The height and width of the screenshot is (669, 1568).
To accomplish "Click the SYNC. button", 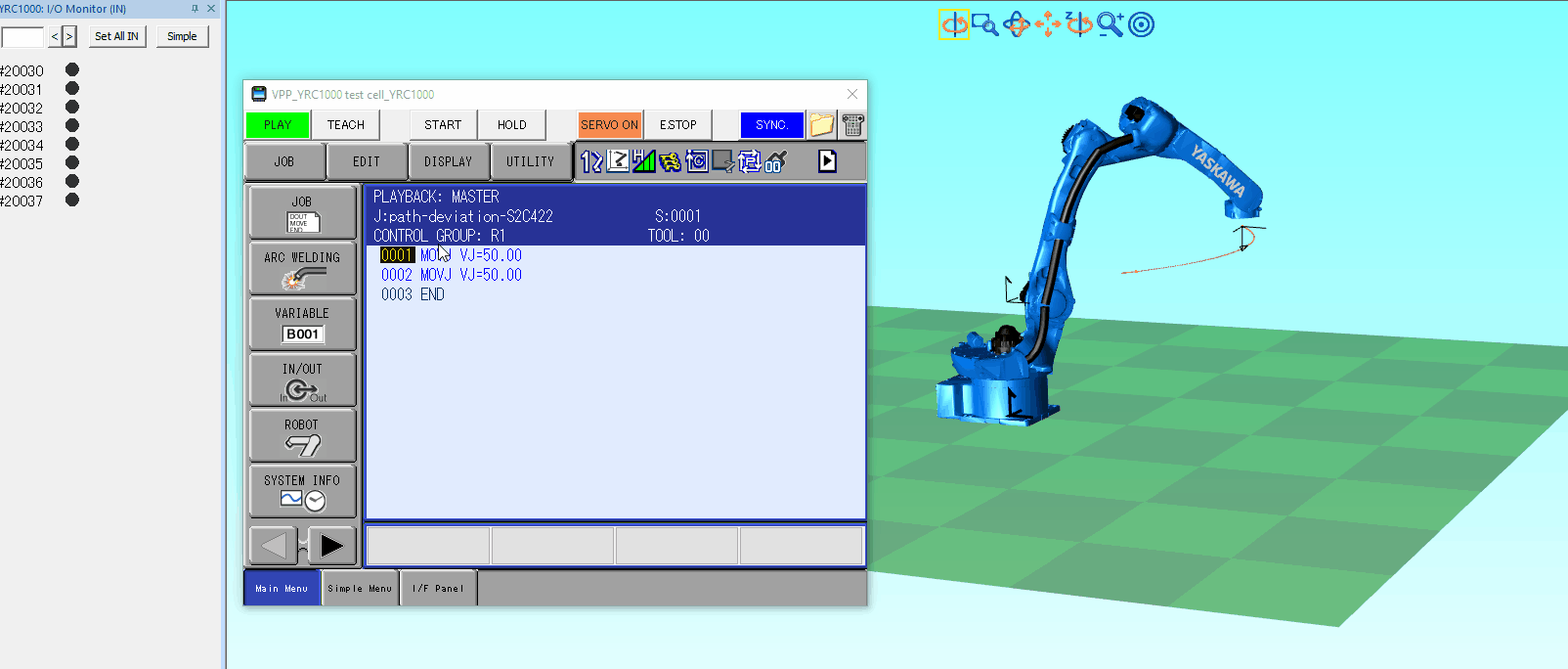I will click(772, 125).
